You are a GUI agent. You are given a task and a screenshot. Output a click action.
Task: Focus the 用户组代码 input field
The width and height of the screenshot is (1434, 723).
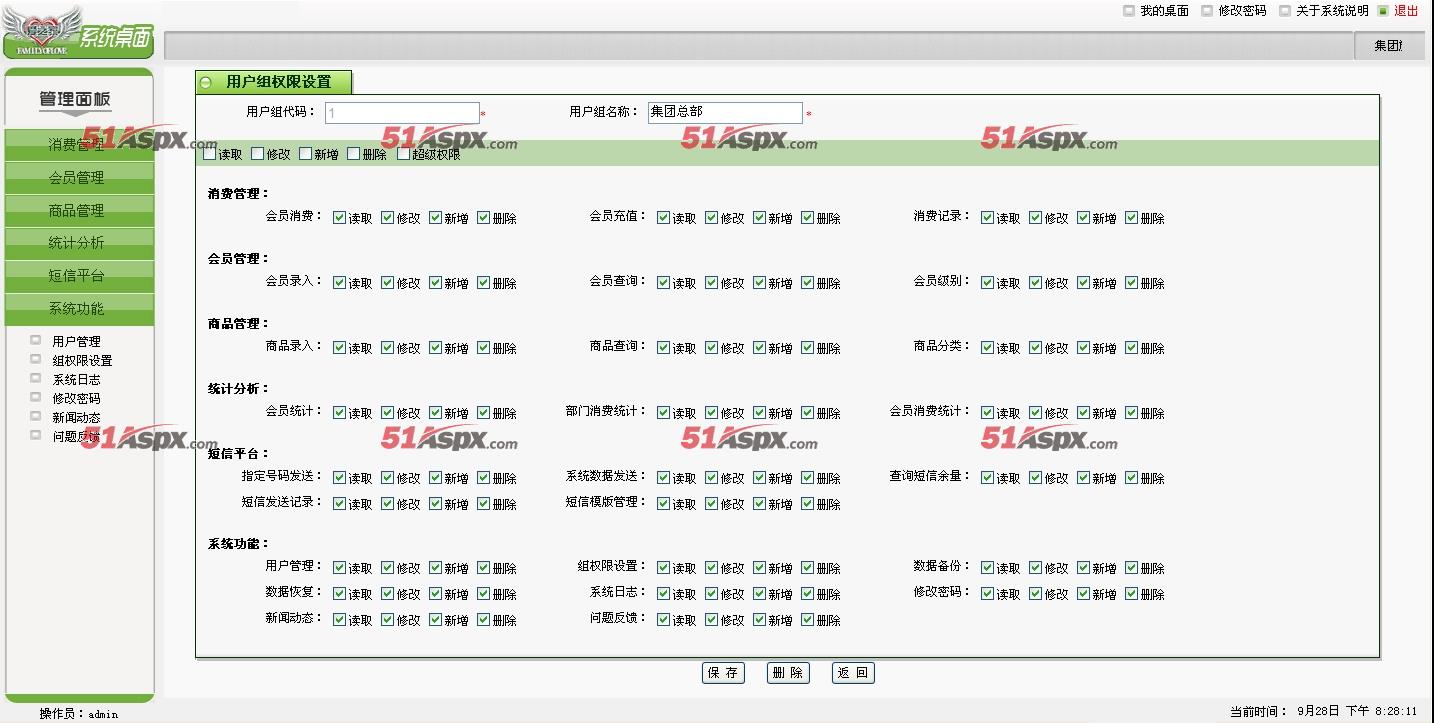point(401,113)
